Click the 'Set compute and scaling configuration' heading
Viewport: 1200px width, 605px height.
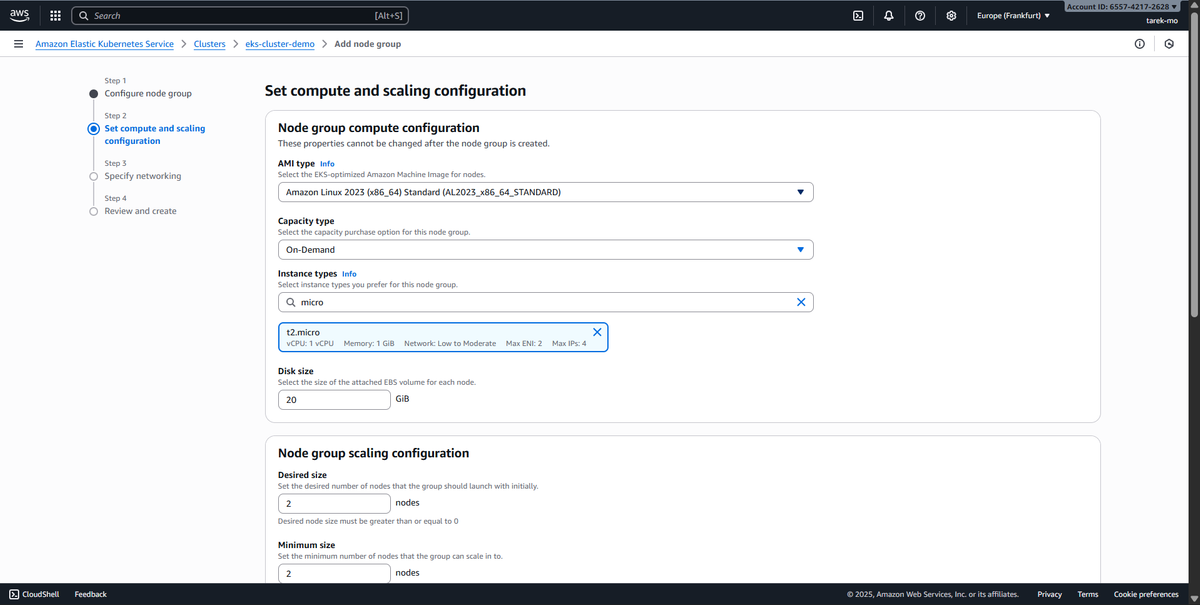click(x=395, y=90)
